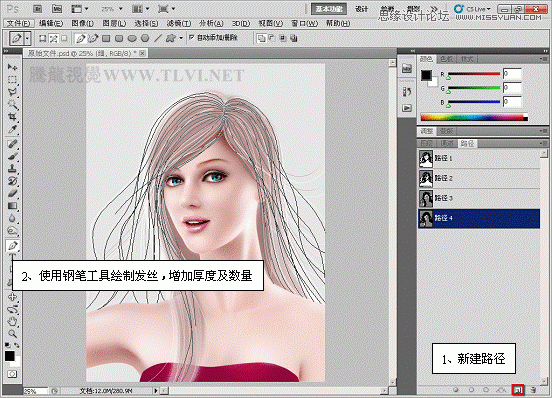Open the CS Live menu button
This screenshot has width=552, height=398.
(x=472, y=9)
